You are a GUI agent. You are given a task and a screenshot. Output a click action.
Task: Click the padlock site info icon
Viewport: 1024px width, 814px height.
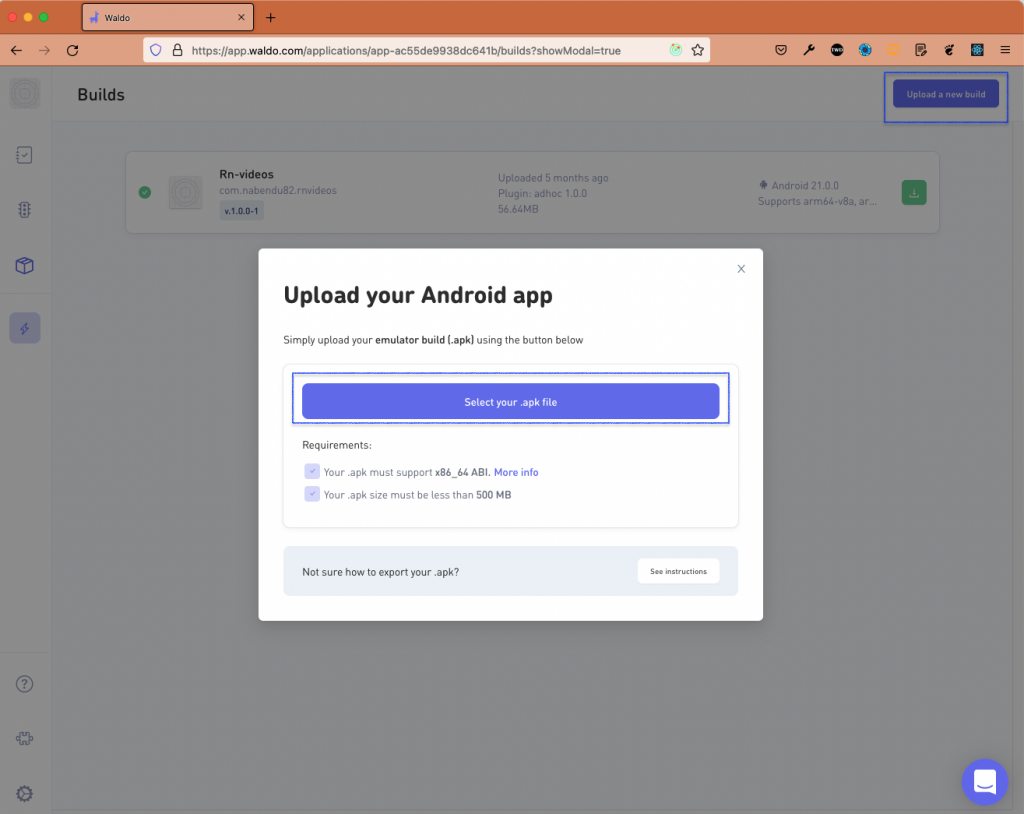pyautogui.click(x=177, y=50)
